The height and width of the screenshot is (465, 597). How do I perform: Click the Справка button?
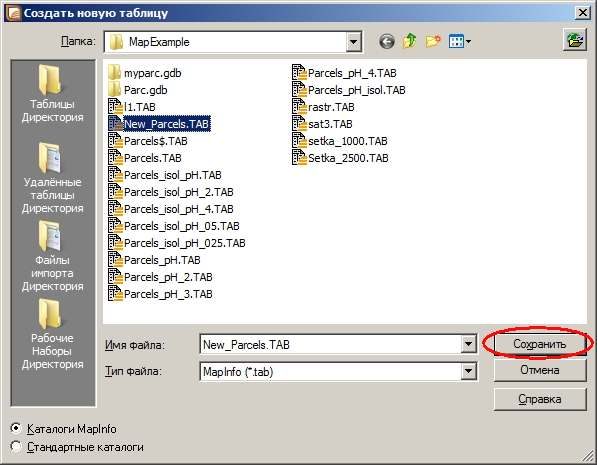pyautogui.click(x=540, y=399)
